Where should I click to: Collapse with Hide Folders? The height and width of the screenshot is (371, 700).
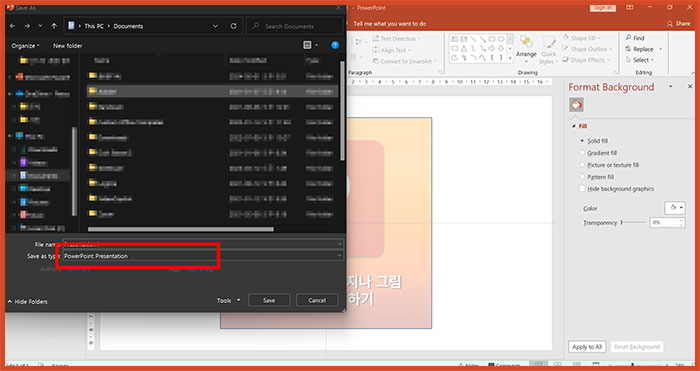point(28,302)
